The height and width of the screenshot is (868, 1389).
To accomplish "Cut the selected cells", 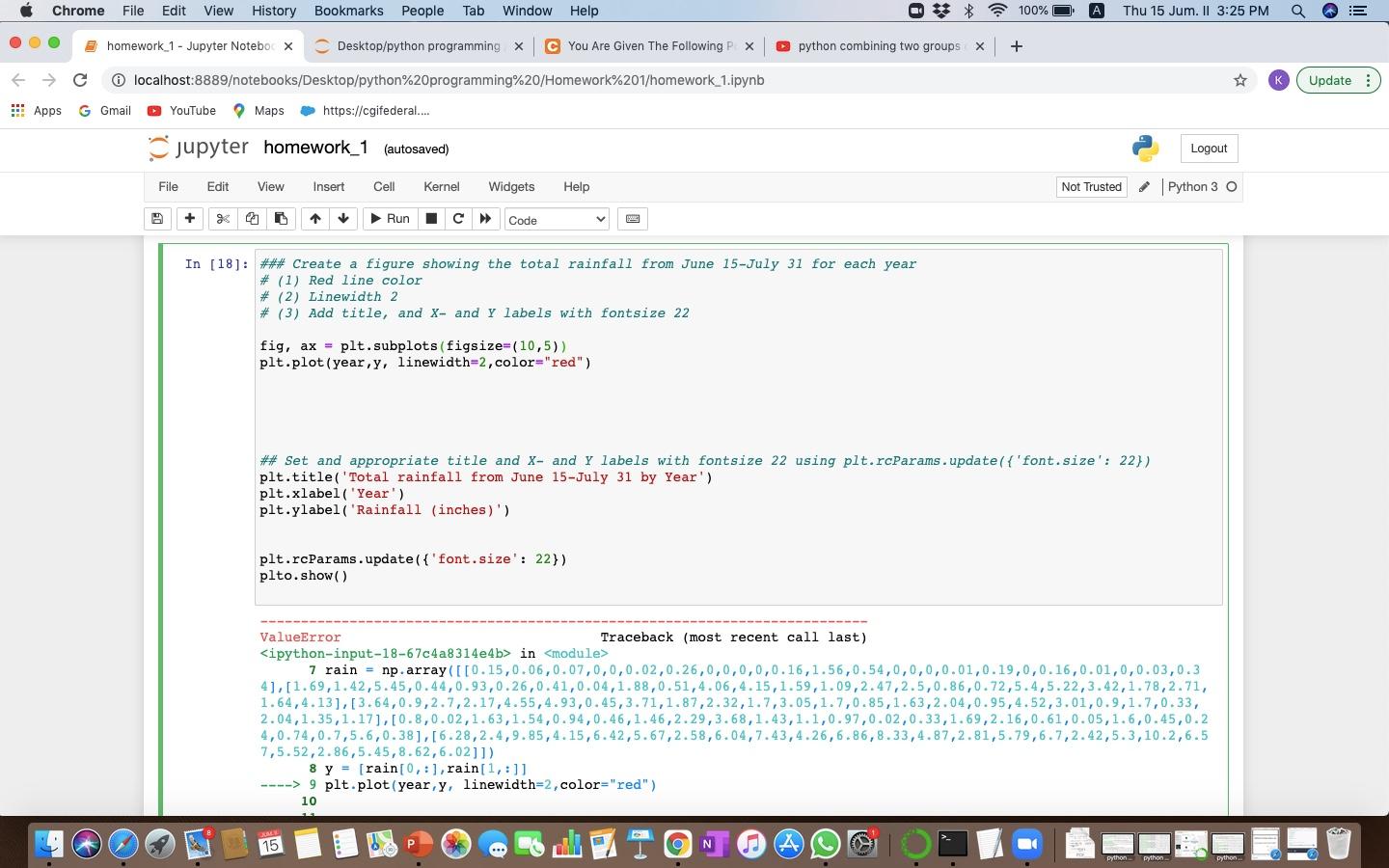I will point(223,219).
